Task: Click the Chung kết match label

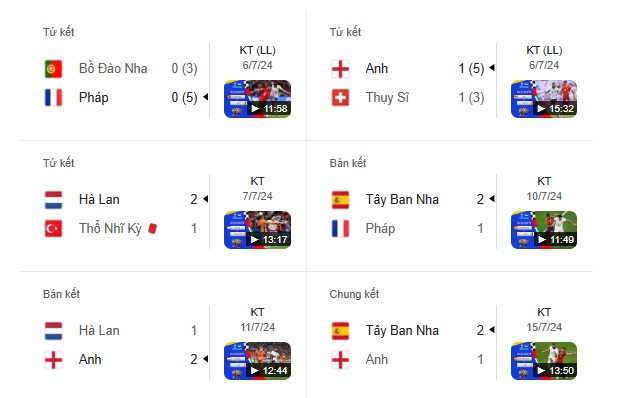Action: tap(354, 294)
